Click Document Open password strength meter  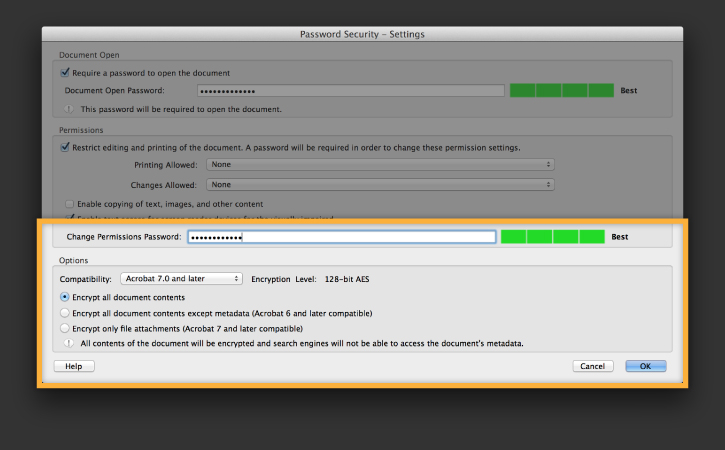pos(562,90)
